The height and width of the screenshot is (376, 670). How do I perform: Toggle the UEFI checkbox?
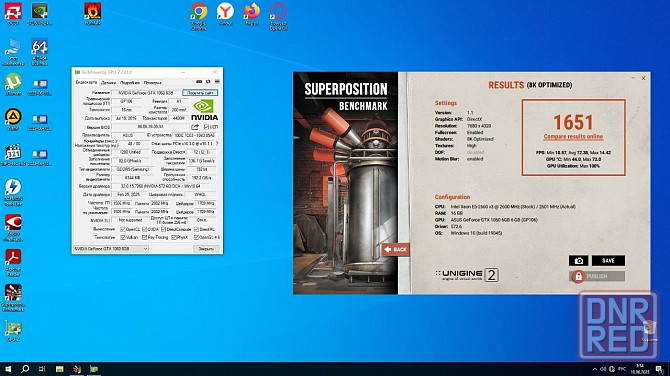(x=206, y=127)
